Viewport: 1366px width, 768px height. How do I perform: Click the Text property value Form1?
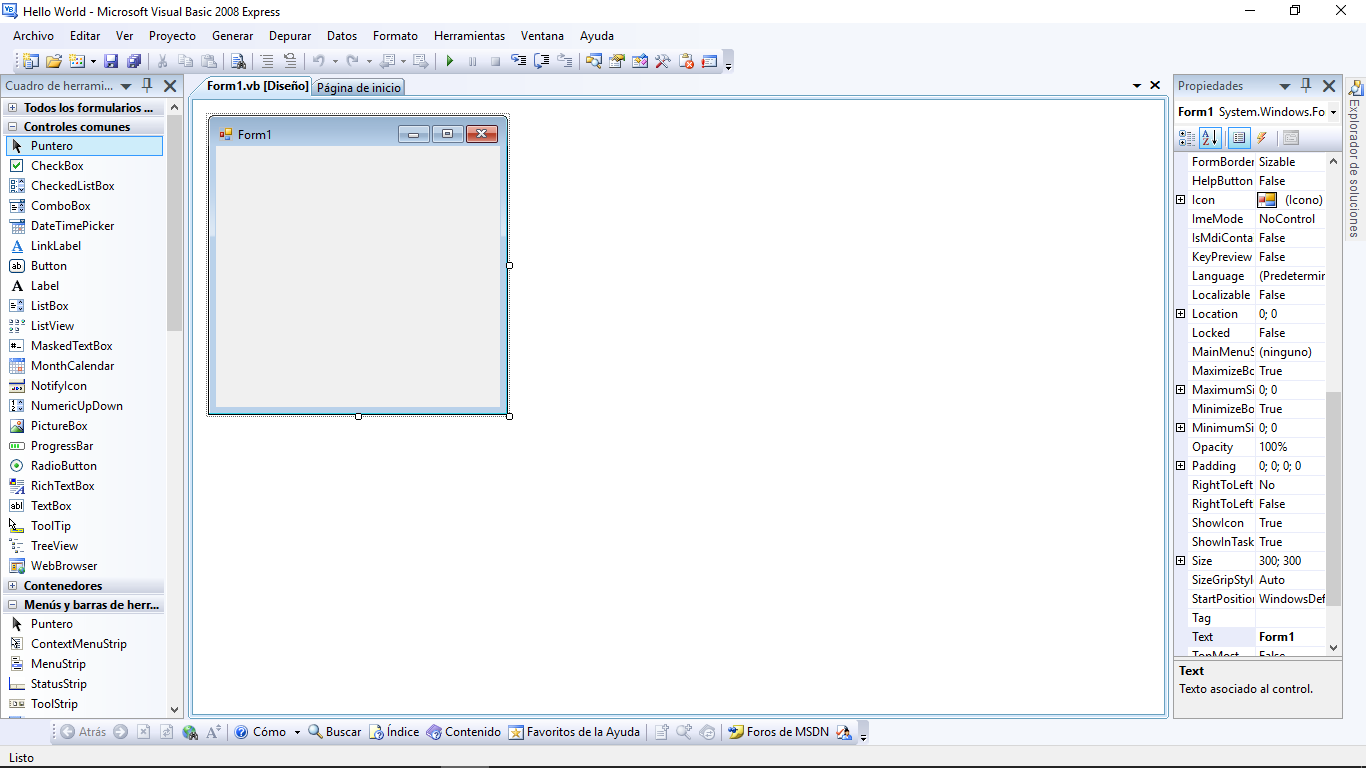pos(1290,637)
